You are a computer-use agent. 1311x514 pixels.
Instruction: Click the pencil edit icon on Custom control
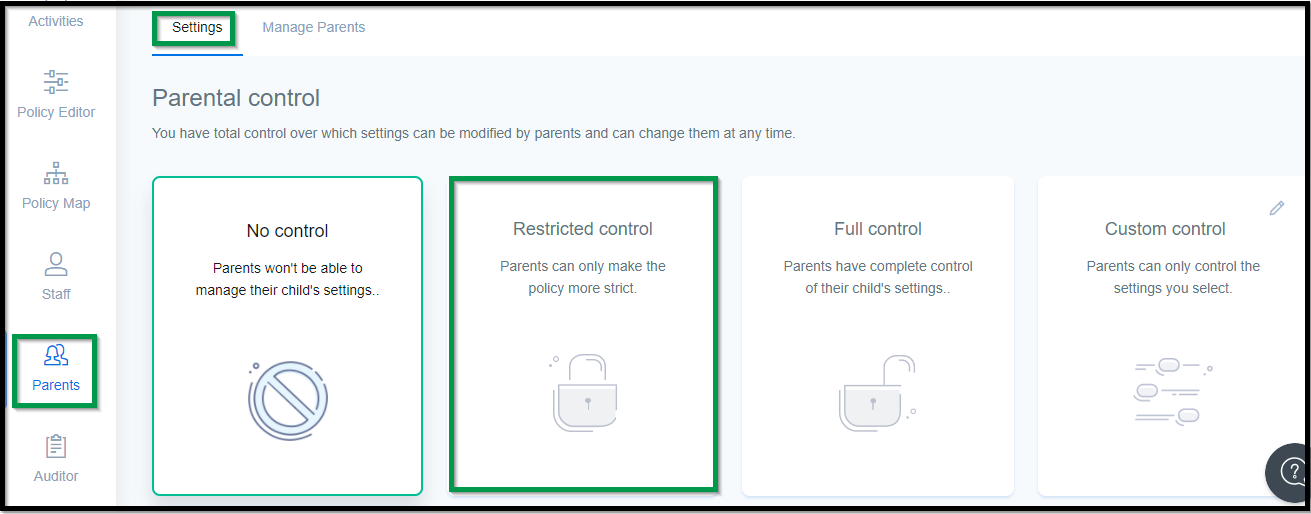pos(1276,208)
